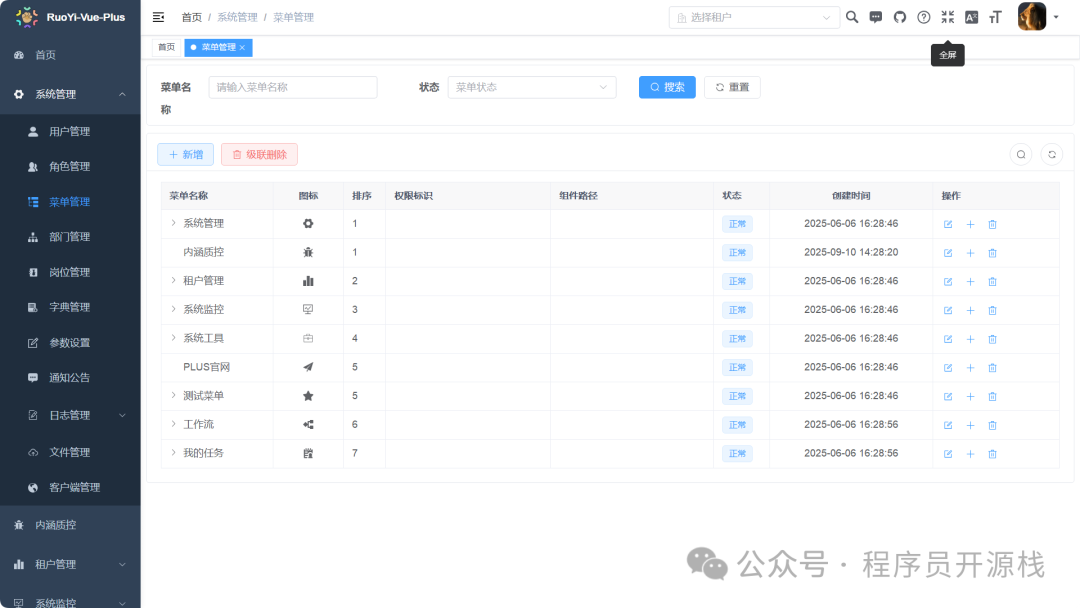This screenshot has width=1080, height=608.
Task: Open the 选择租户 tenant dropdown
Action: [754, 17]
